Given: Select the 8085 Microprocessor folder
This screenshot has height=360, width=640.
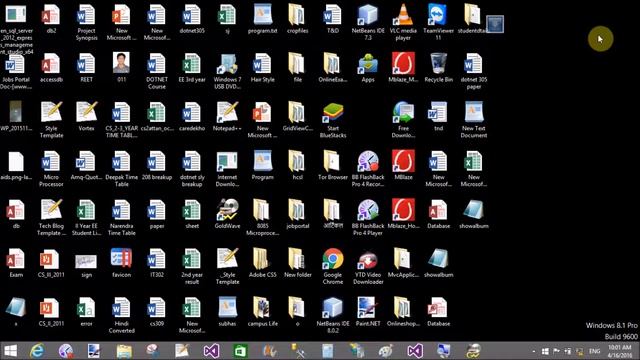Looking at the screenshot, I should click(x=262, y=218).
